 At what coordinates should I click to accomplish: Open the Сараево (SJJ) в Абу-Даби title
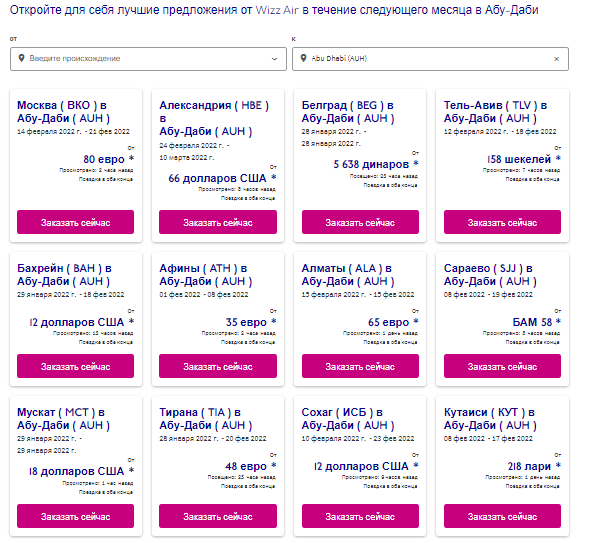490,275
